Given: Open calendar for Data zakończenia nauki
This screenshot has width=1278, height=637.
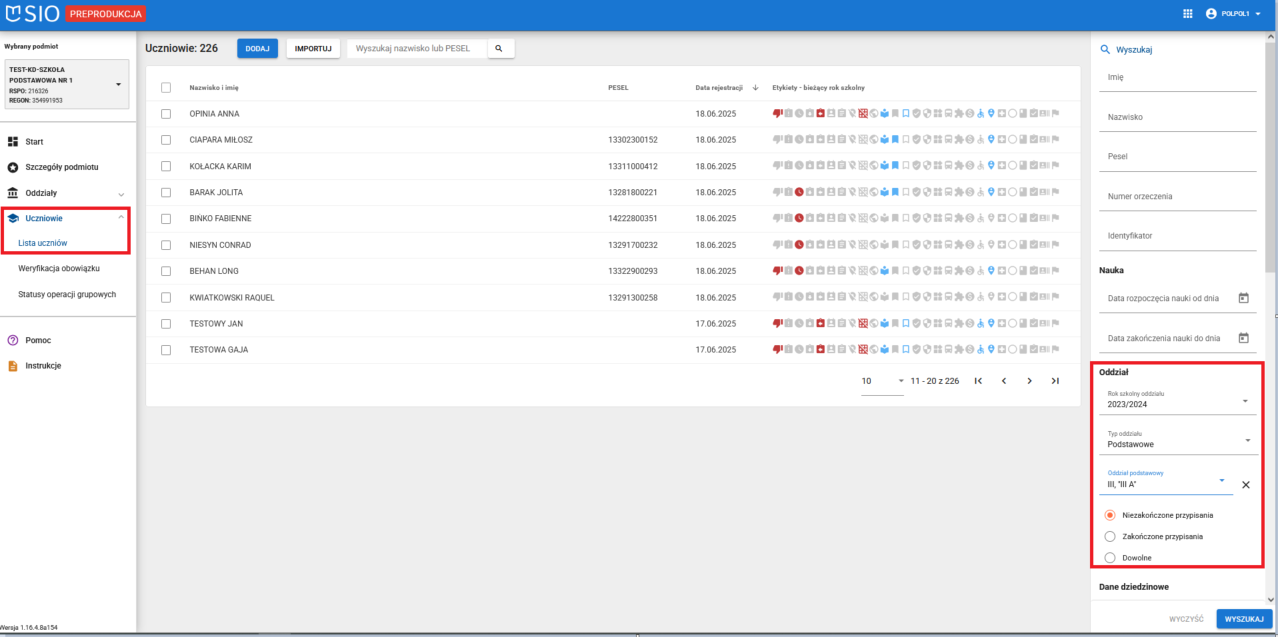Looking at the screenshot, I should [x=1244, y=338].
